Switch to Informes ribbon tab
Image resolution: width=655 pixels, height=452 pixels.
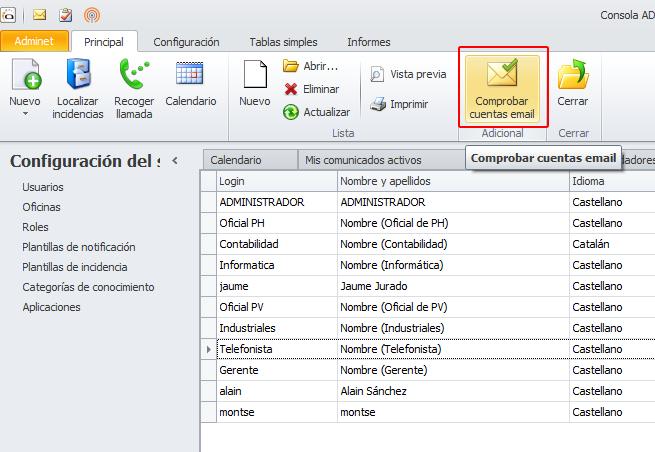(x=368, y=42)
